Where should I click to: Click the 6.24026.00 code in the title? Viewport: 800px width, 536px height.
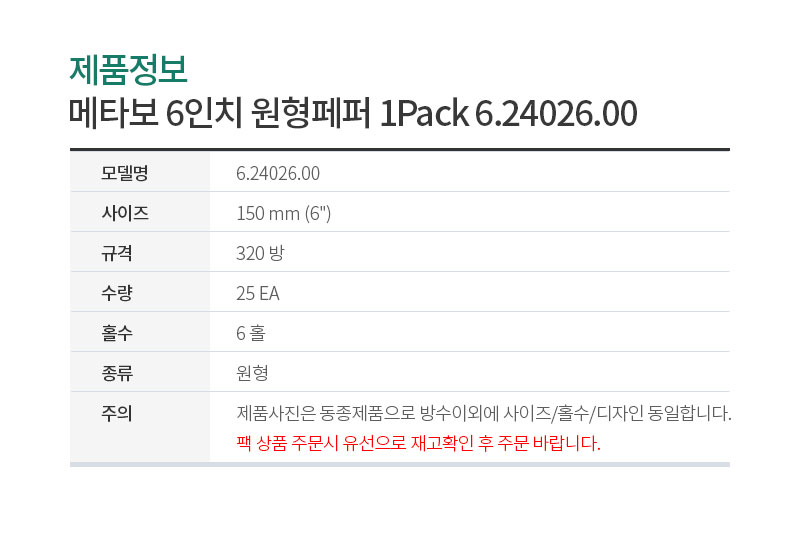(556, 113)
